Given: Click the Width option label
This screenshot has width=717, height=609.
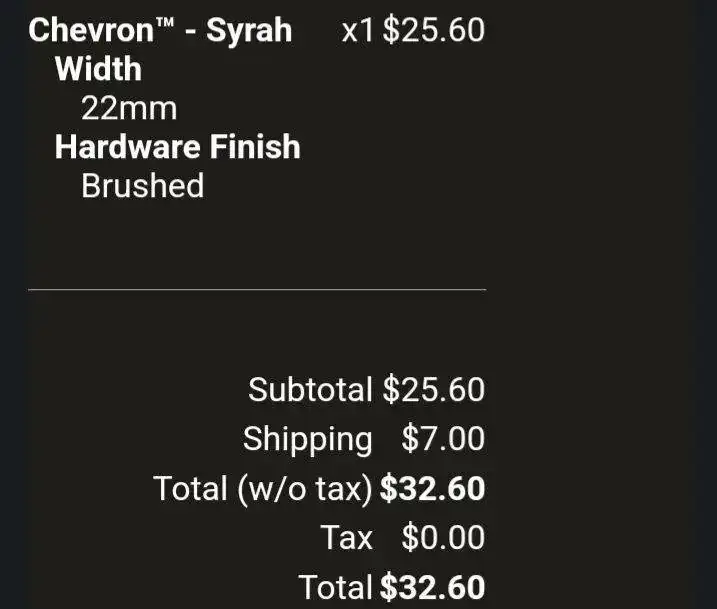Looking at the screenshot, I should (98, 69).
